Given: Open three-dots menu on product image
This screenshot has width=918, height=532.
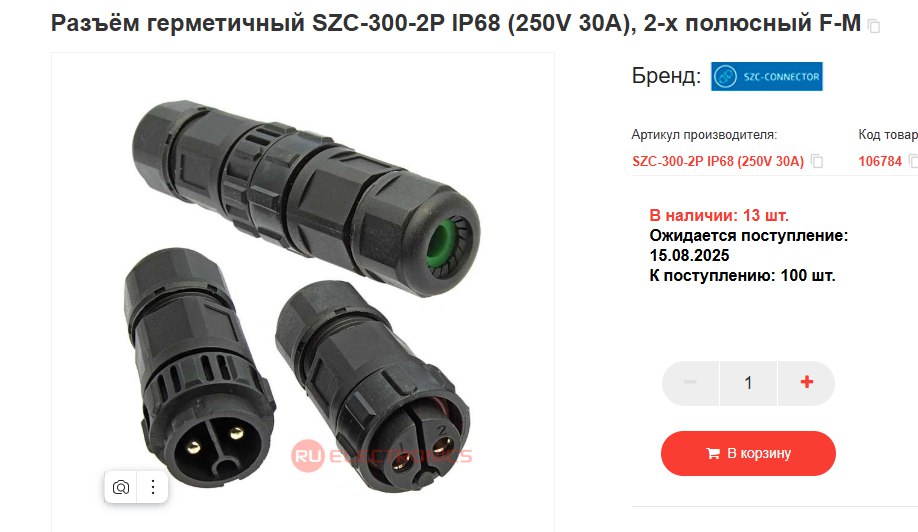Looking at the screenshot, I should click(153, 487).
